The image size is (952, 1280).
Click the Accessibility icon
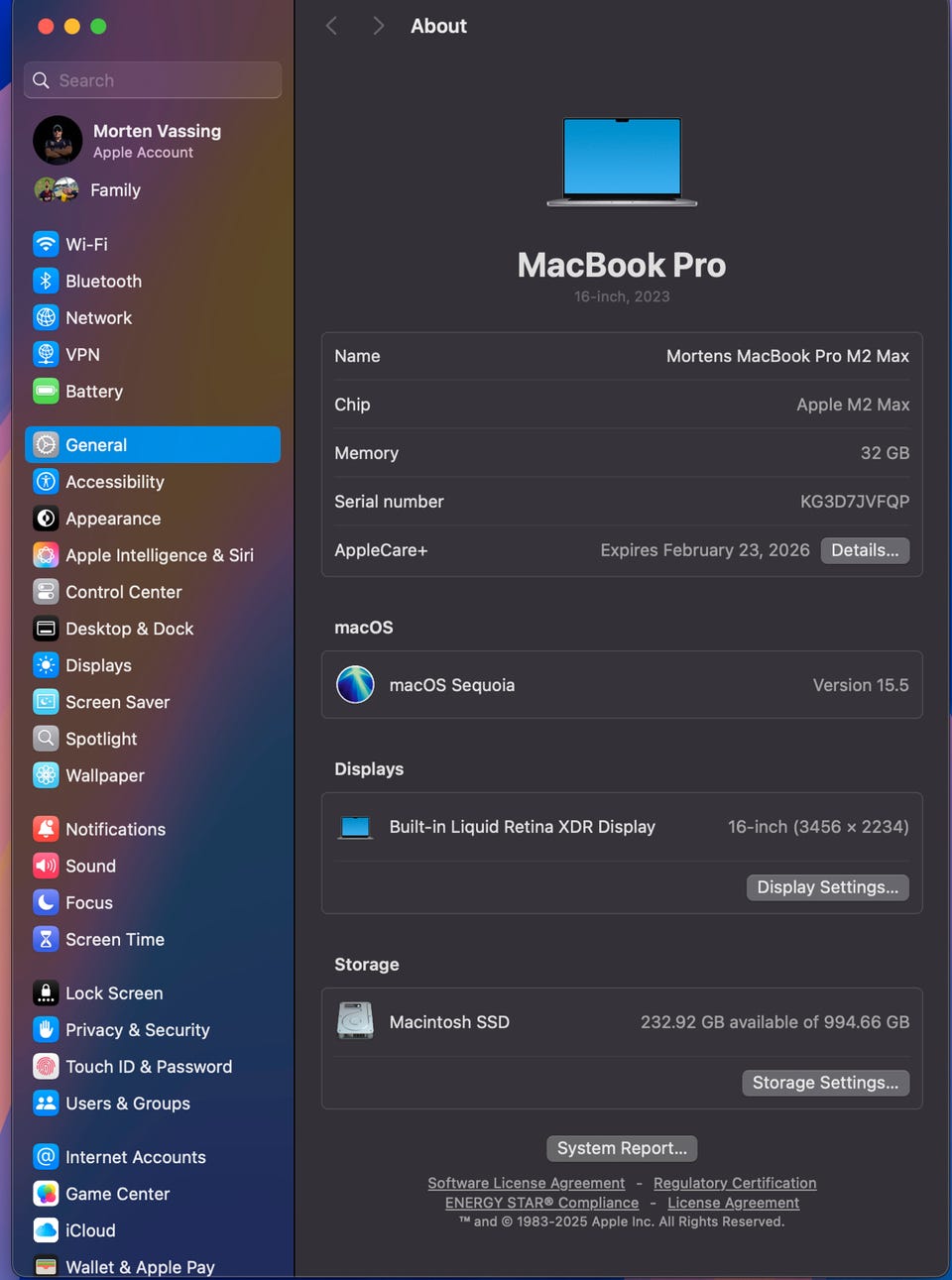click(x=46, y=482)
